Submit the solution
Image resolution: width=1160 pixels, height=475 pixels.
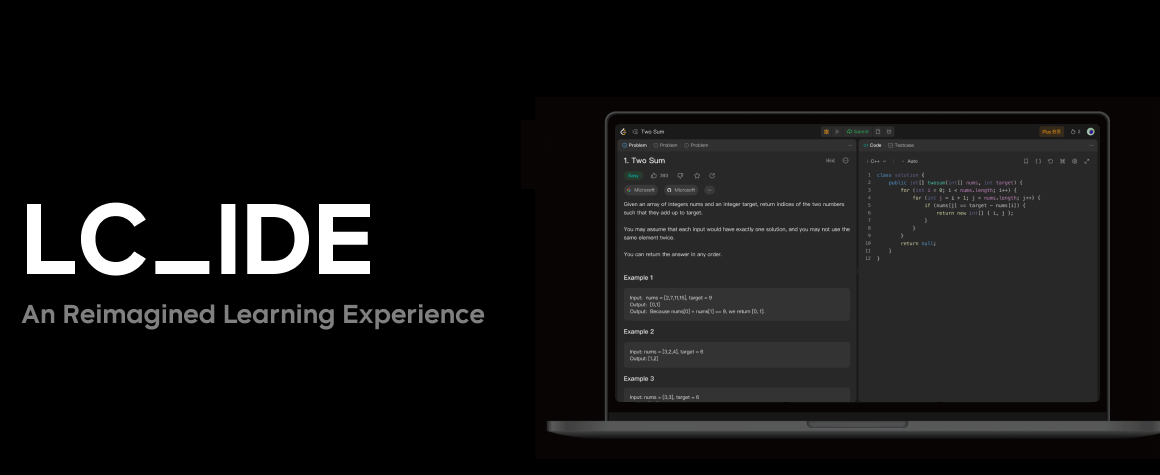pyautogui.click(x=857, y=131)
